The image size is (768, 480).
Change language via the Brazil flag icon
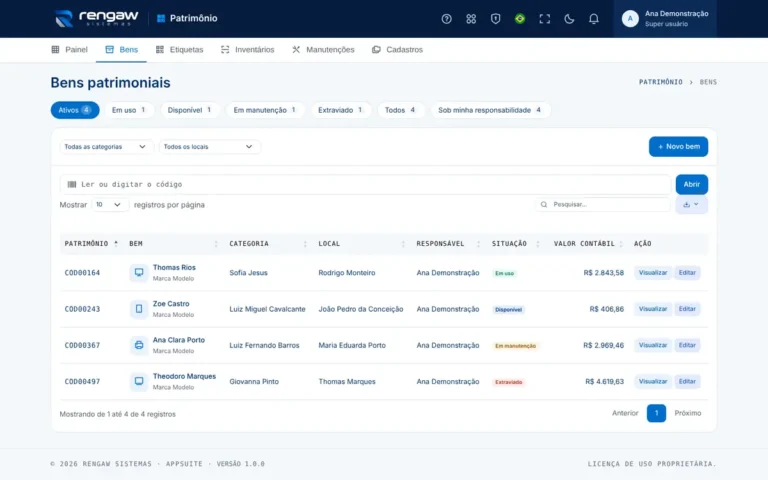click(x=520, y=19)
